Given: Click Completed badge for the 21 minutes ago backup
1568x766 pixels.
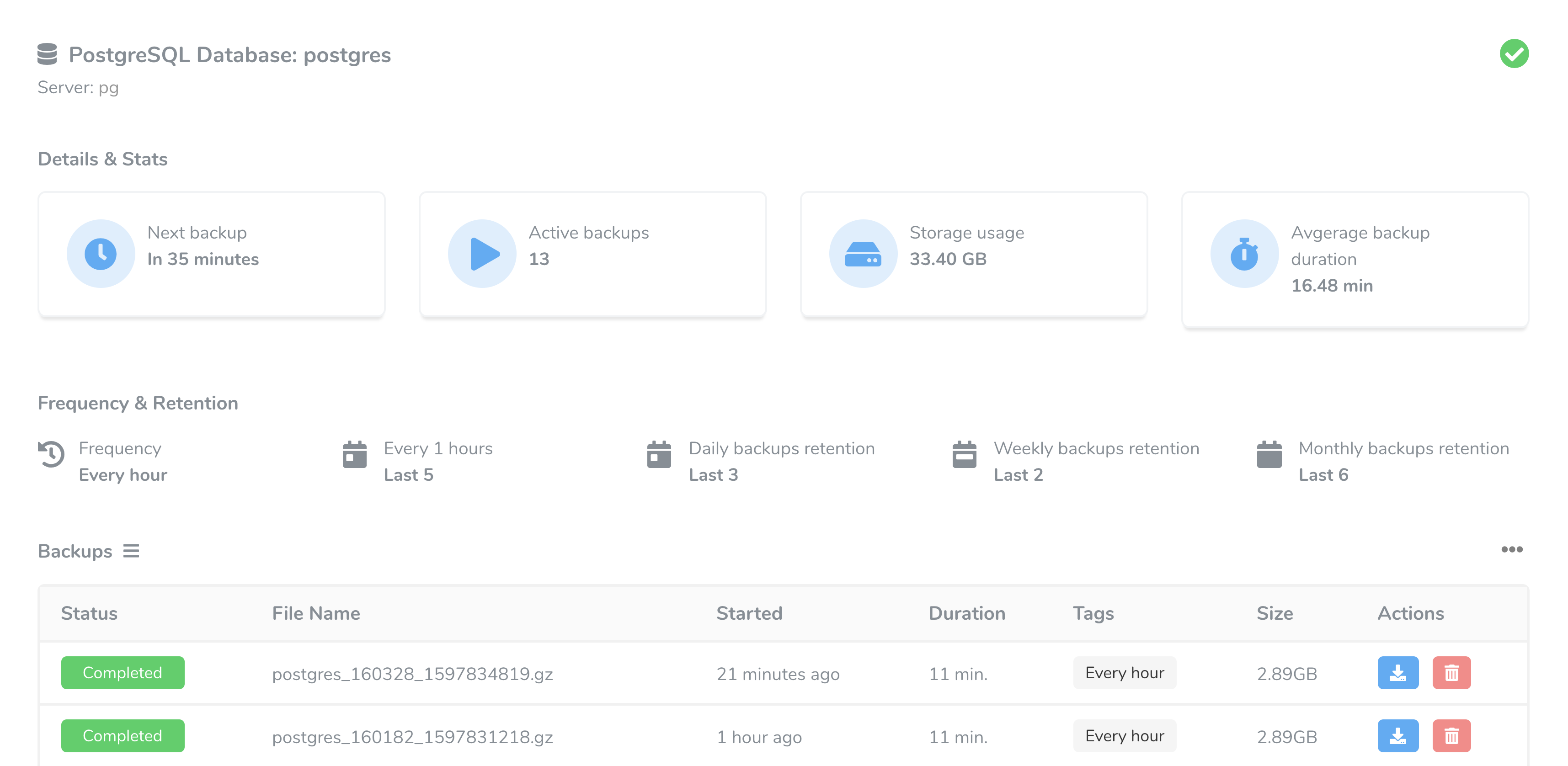Looking at the screenshot, I should pyautogui.click(x=123, y=672).
